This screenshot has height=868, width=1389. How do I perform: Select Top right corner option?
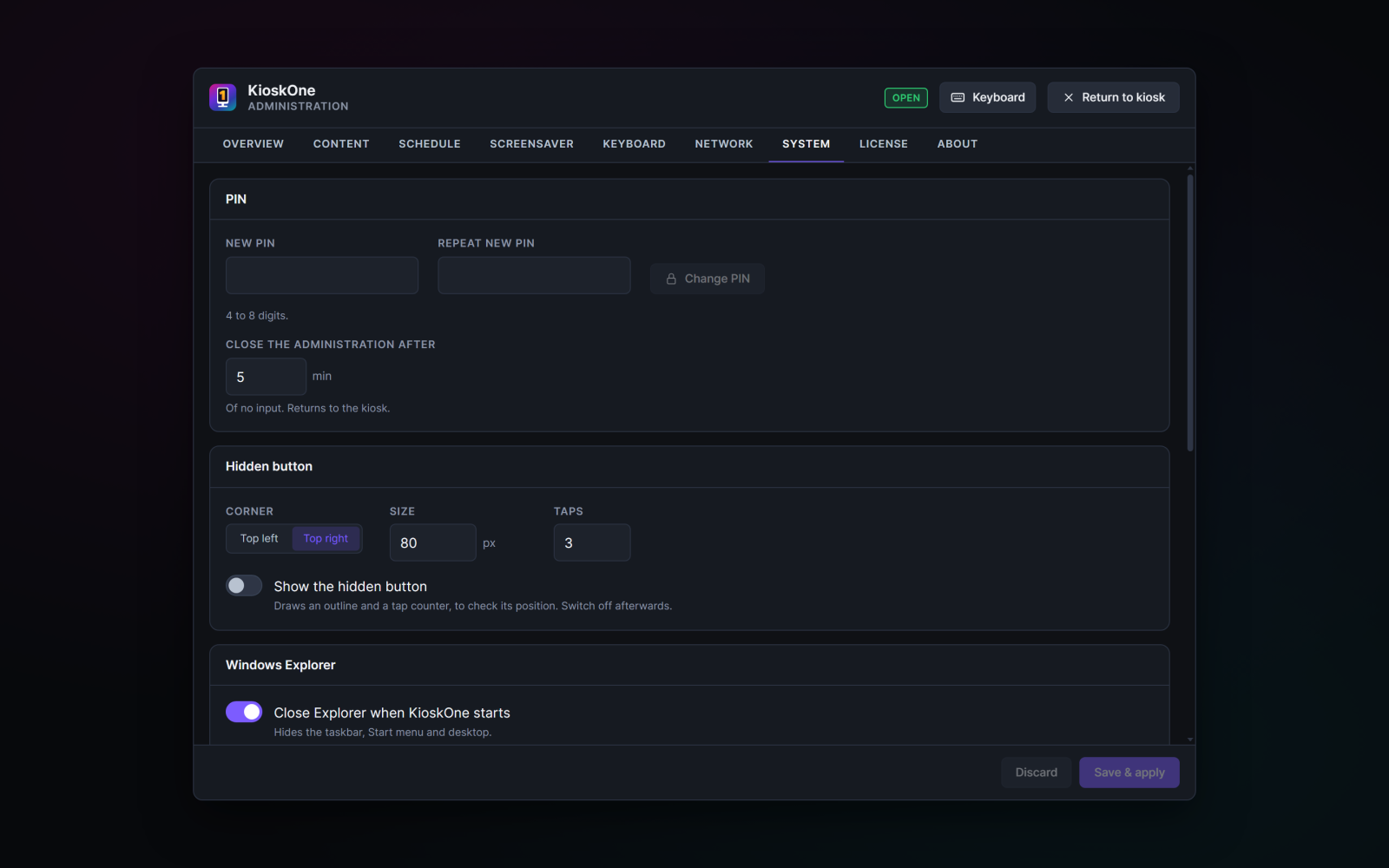(x=326, y=539)
